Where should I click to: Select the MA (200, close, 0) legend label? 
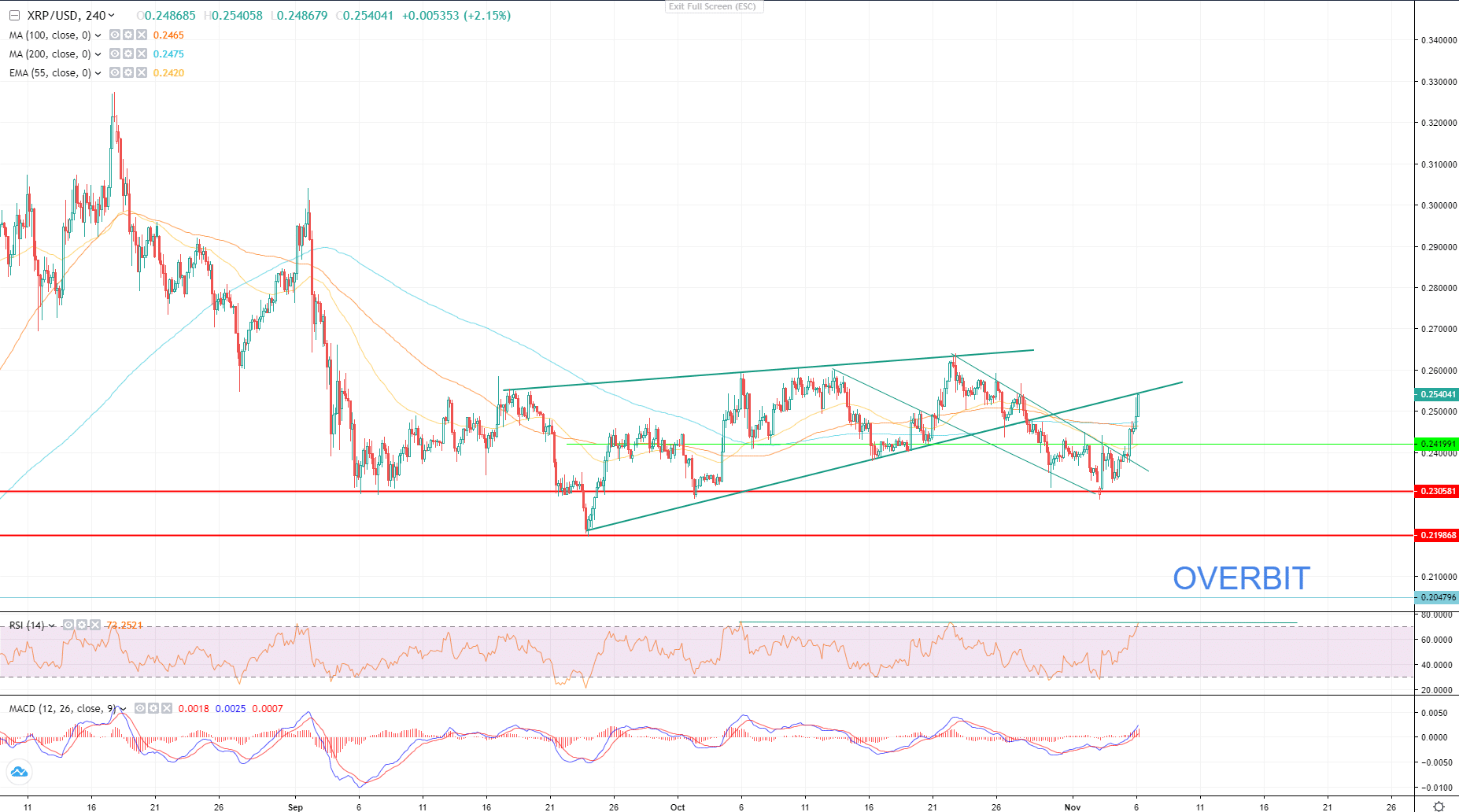[x=50, y=54]
